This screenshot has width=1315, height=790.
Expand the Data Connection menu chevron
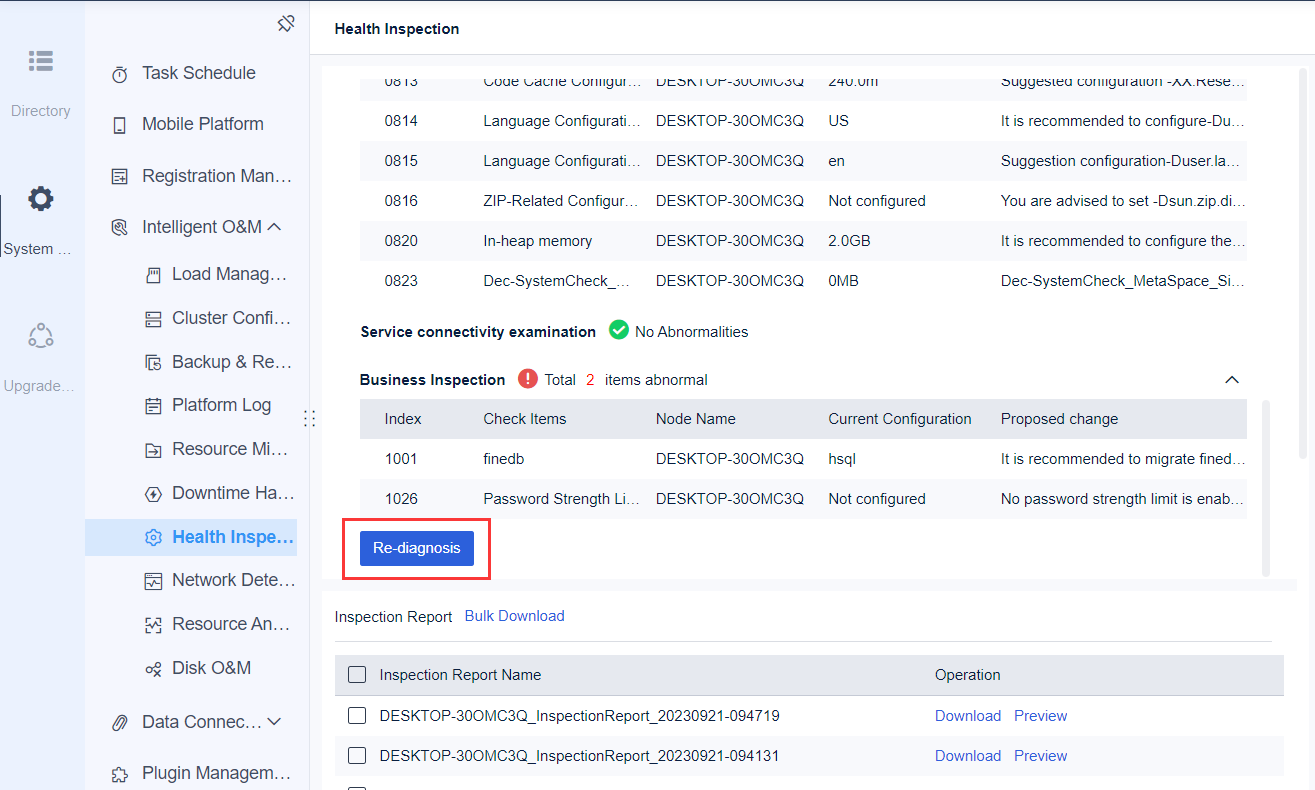pos(275,722)
